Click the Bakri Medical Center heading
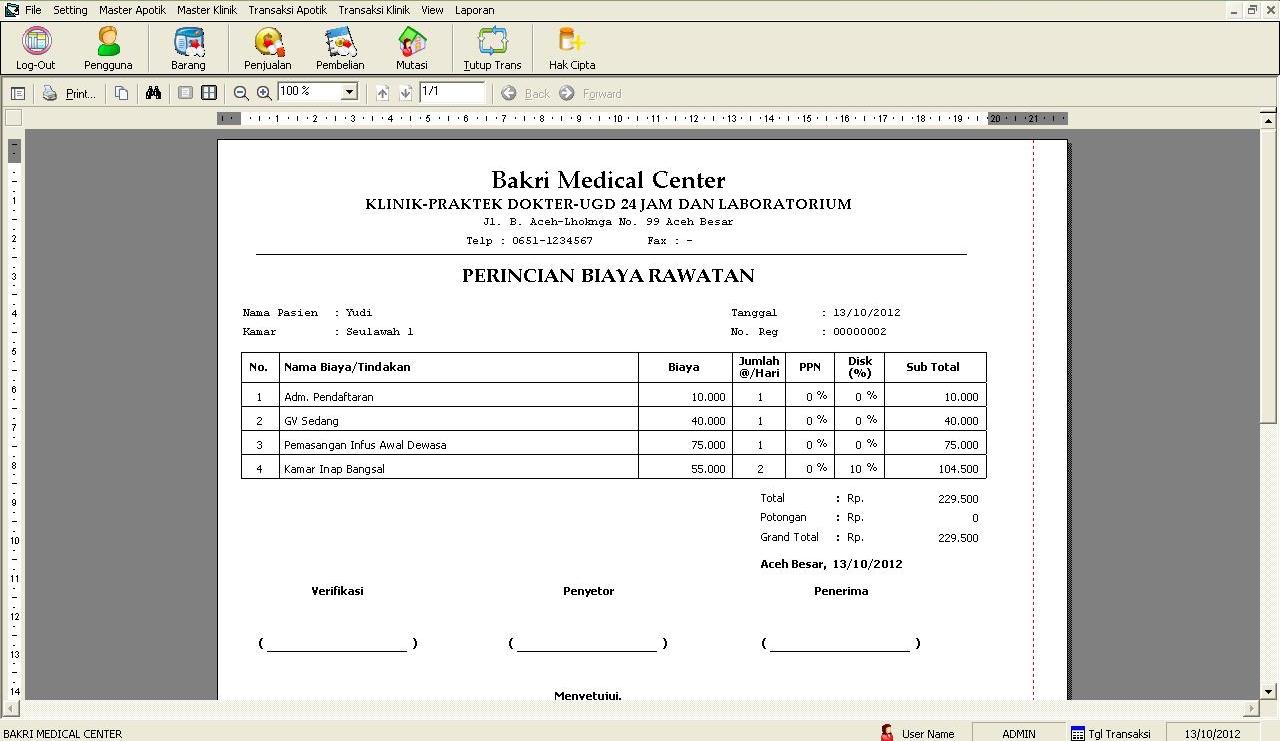The image size is (1280, 741). pyautogui.click(x=608, y=180)
